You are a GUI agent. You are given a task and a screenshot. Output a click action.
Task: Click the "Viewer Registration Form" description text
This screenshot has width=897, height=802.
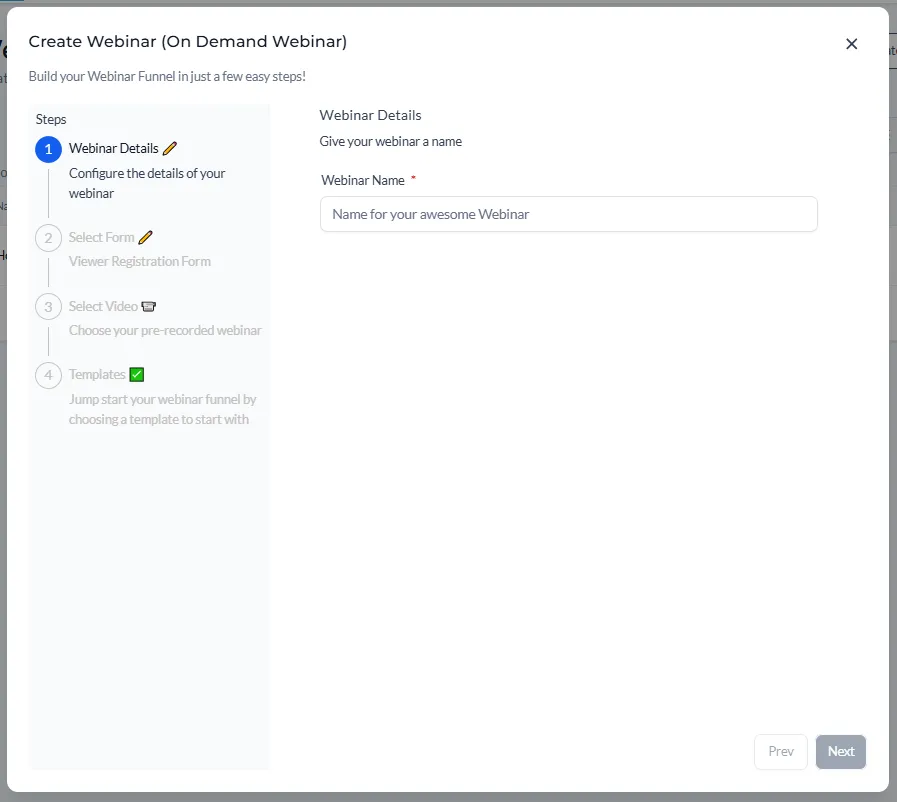[139, 262]
